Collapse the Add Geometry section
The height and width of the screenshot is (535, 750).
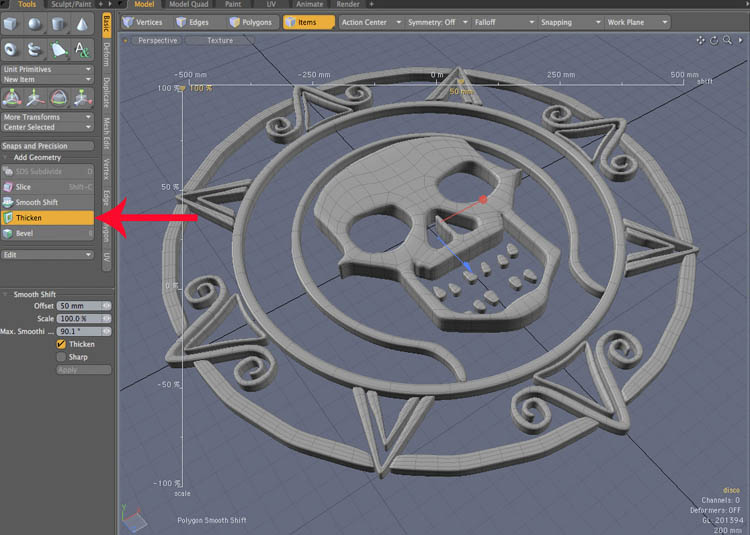pos(6,157)
